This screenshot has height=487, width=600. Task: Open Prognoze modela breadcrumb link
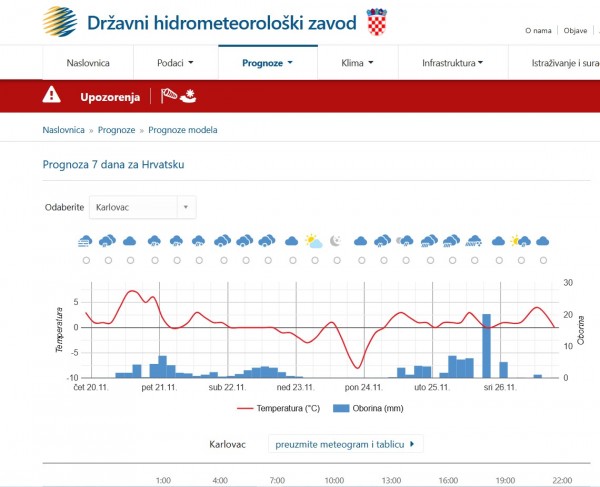click(183, 130)
